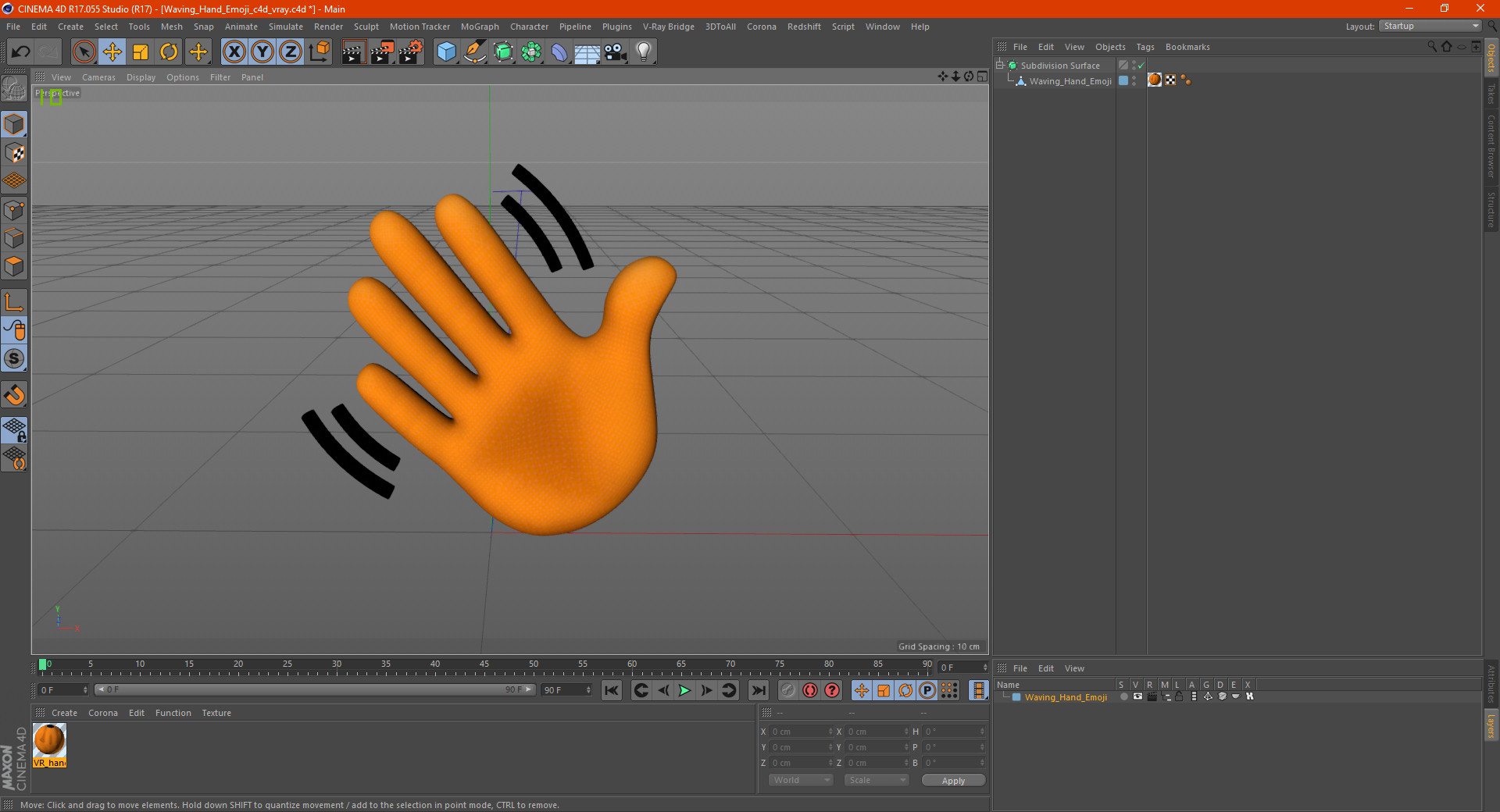
Task: Toggle Waving_Hand_Emoji visibility dots
Action: [x=1134, y=80]
